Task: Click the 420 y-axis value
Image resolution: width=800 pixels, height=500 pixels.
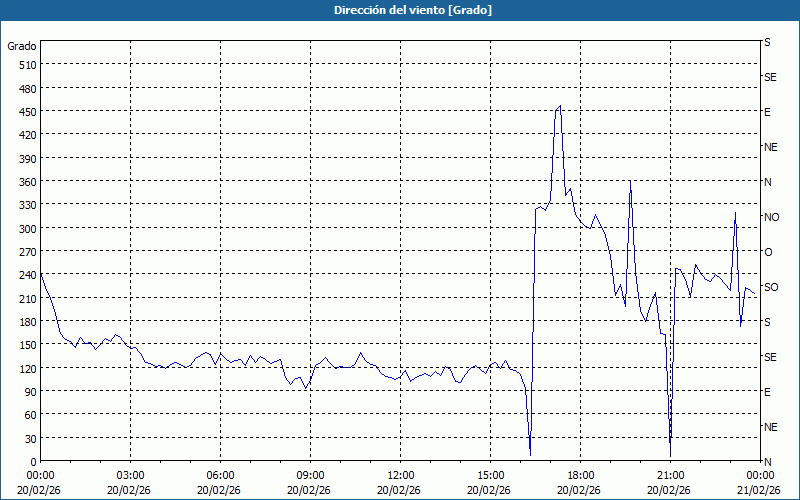Action: pyautogui.click(x=28, y=135)
